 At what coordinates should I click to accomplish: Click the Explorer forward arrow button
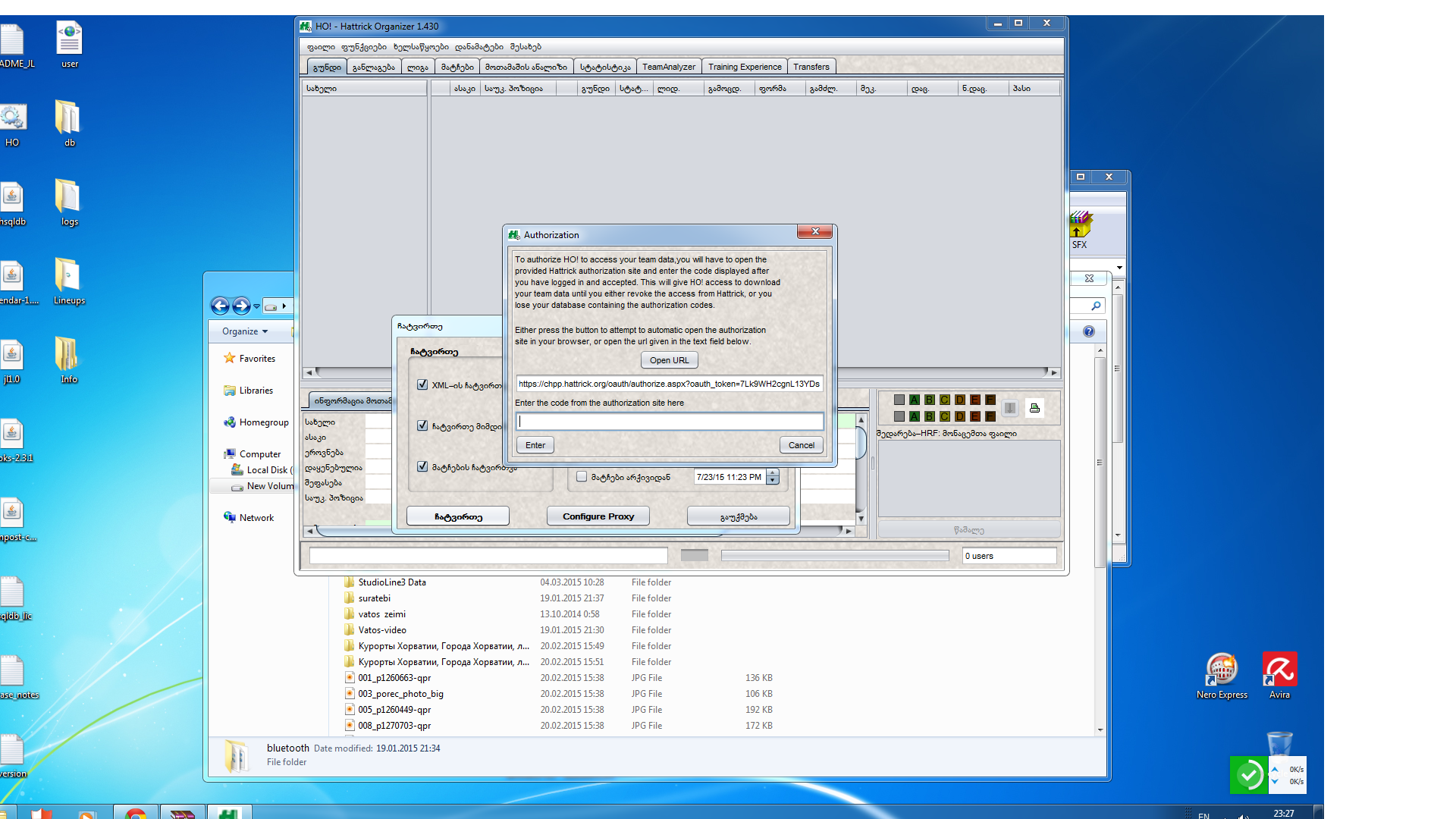(241, 306)
